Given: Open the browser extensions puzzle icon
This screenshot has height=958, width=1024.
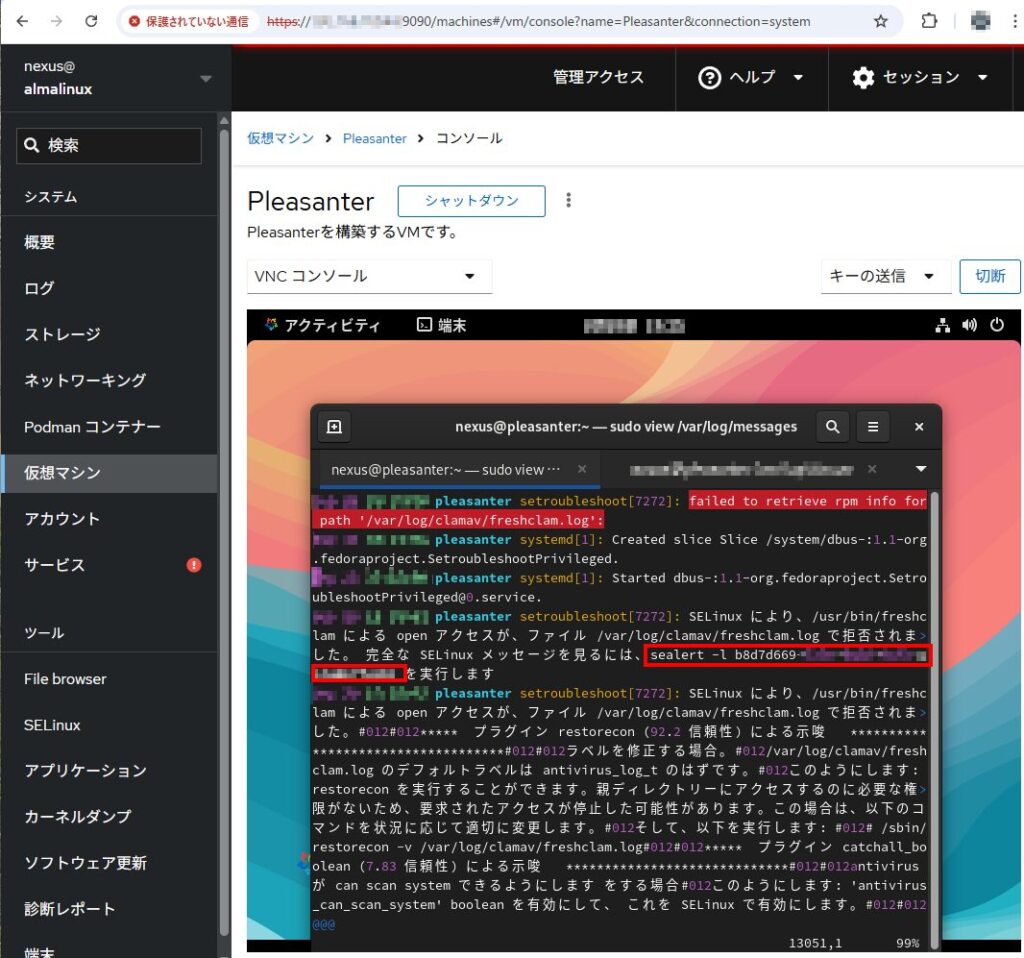Looking at the screenshot, I should click(x=929, y=21).
